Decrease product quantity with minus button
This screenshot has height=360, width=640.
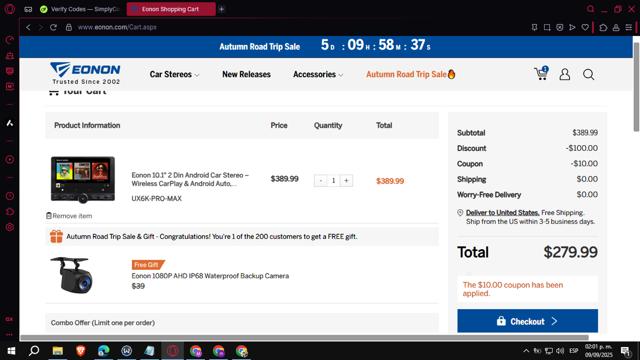321,180
